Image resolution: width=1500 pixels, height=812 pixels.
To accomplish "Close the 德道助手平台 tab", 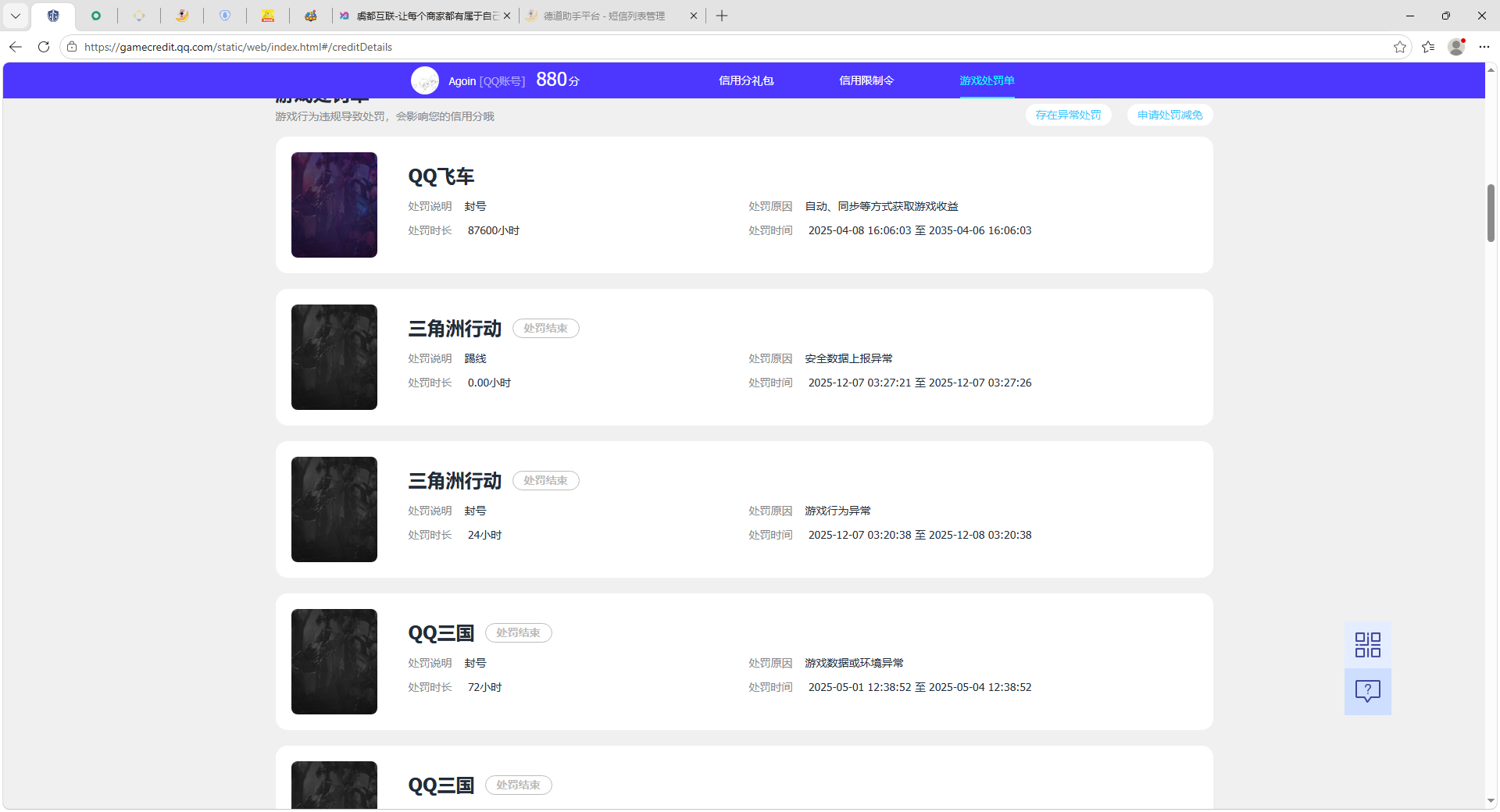I will pos(693,16).
